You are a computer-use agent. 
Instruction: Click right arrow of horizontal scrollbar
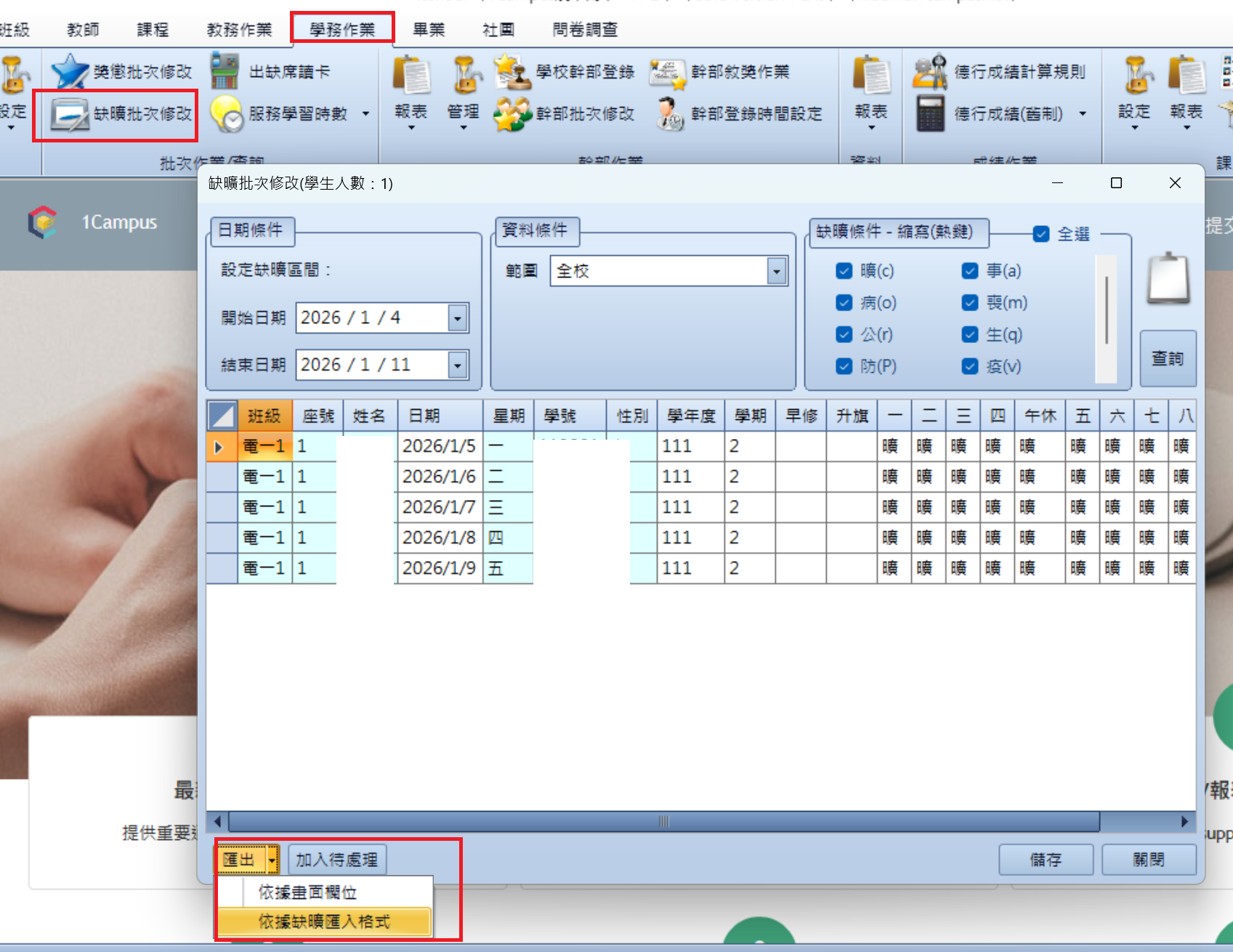point(1185,821)
